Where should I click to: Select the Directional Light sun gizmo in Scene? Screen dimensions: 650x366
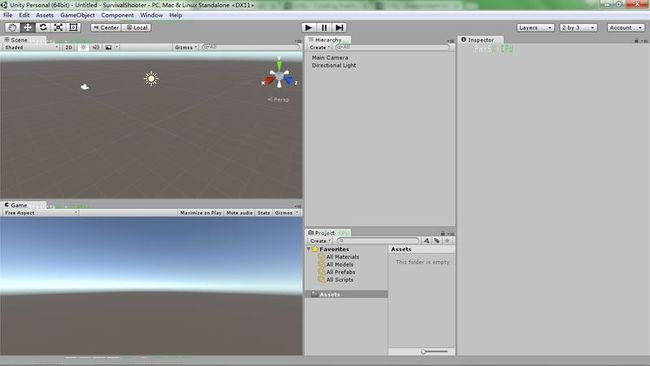(x=151, y=78)
